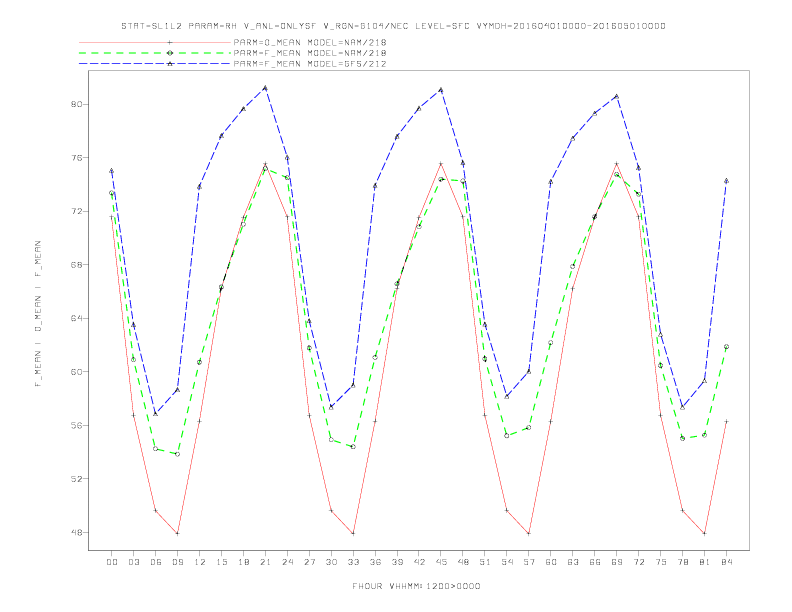Screen dimensions: 792x612
Task: Click y-axis tick label 48
Action: pos(78,533)
